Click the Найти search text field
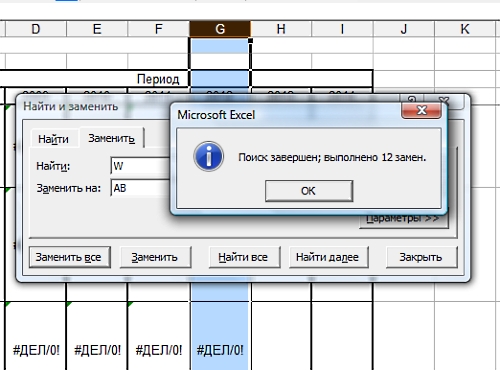The width and height of the screenshot is (500, 370). point(140,166)
